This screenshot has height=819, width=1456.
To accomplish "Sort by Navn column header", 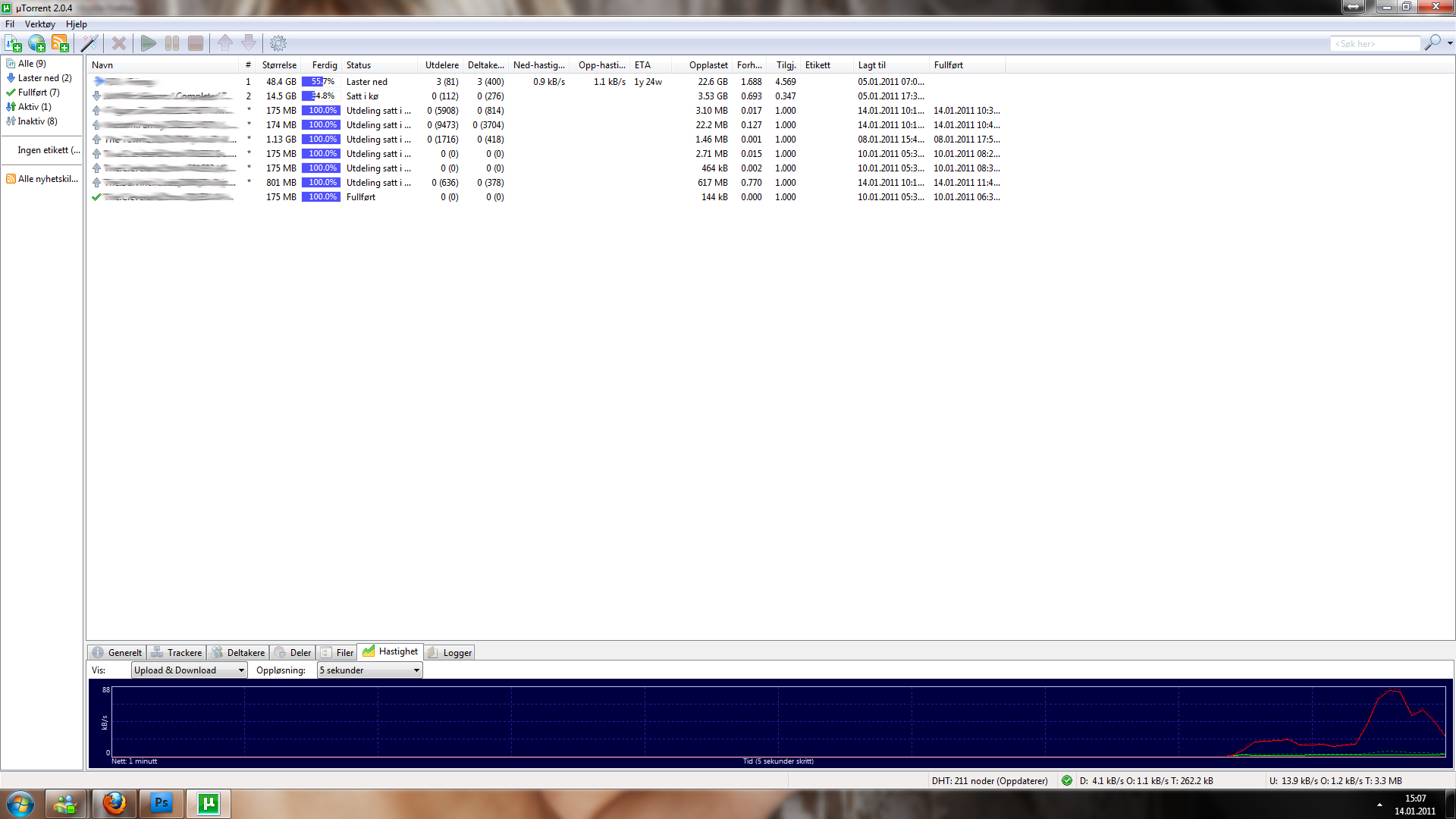I will (x=163, y=65).
